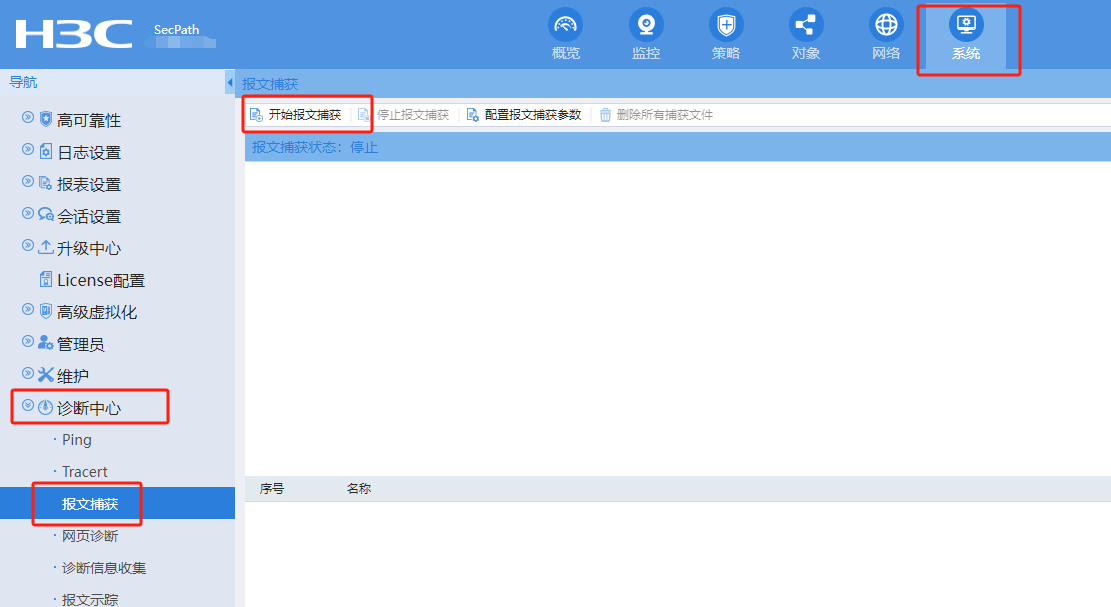Expand the 会话设置 tree node arrow
1111x607 pixels.
tap(28, 213)
